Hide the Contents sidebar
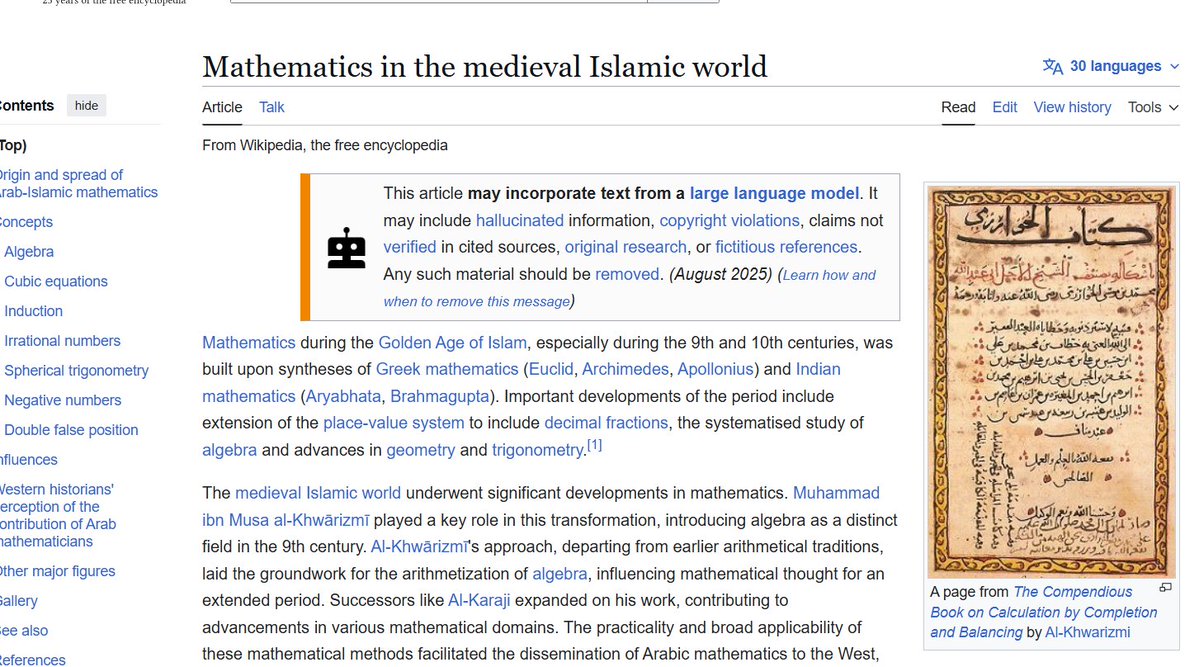The image size is (1199, 667). (86, 106)
